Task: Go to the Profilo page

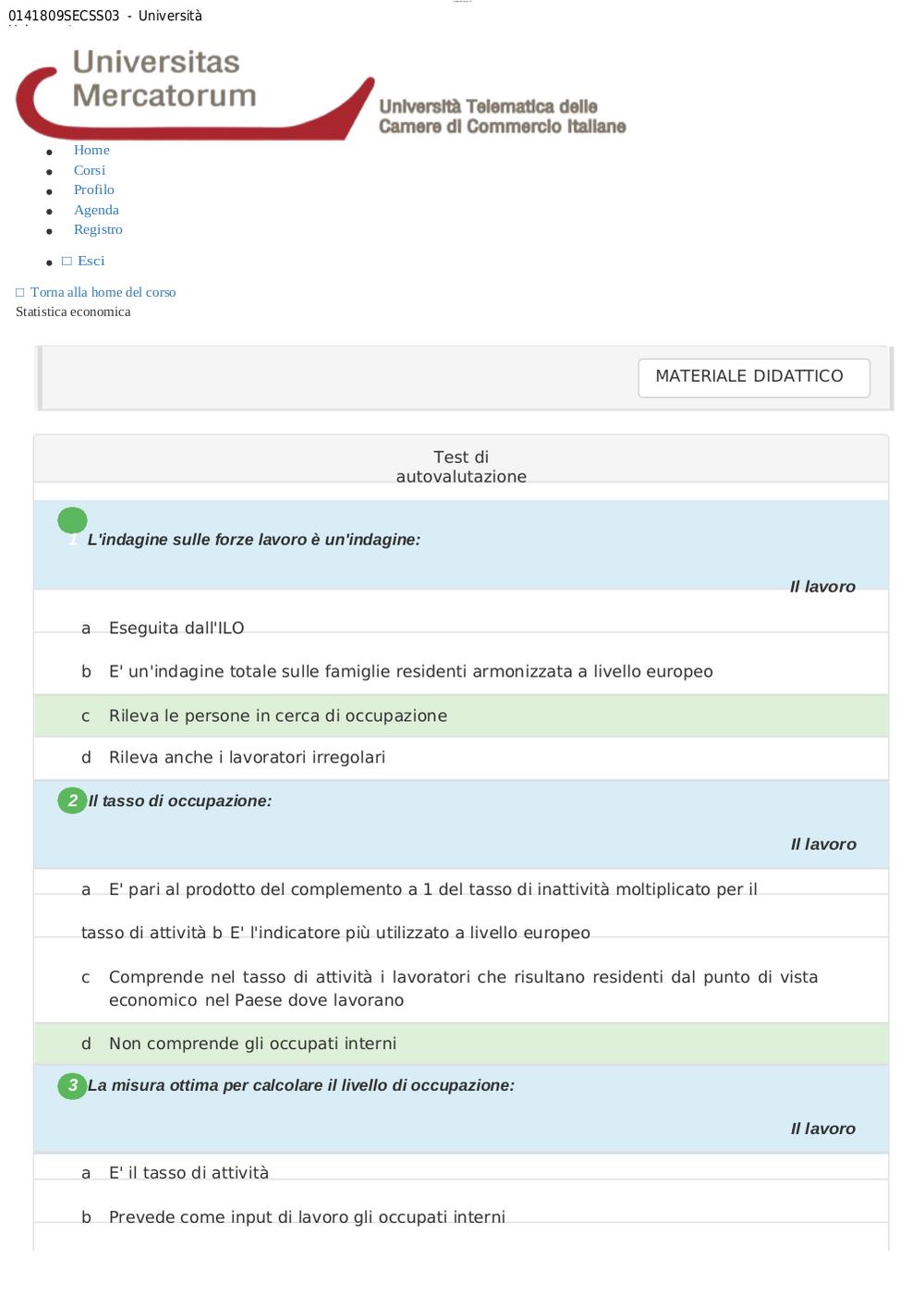Action: tap(94, 189)
